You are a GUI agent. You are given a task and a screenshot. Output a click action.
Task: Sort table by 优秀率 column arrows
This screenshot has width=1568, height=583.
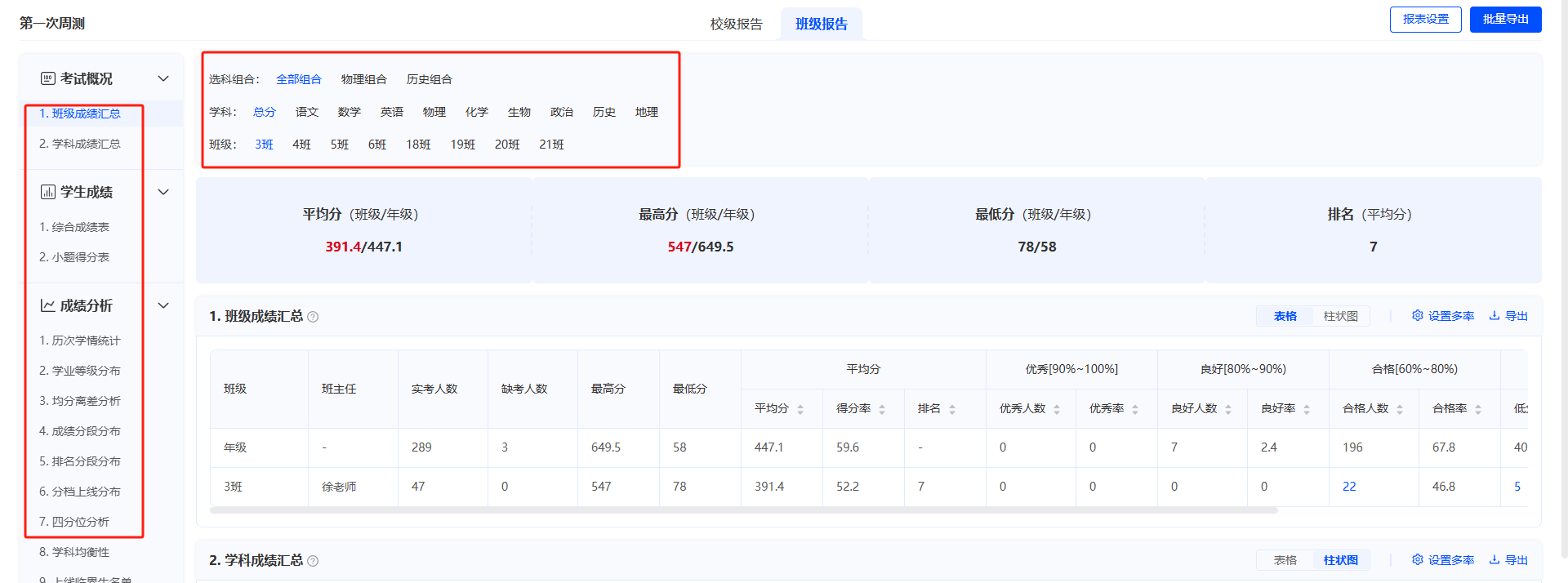1135,409
